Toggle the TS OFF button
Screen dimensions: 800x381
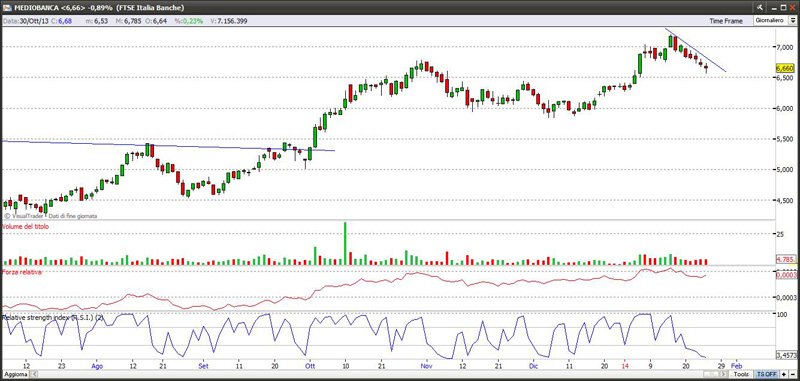(766, 374)
